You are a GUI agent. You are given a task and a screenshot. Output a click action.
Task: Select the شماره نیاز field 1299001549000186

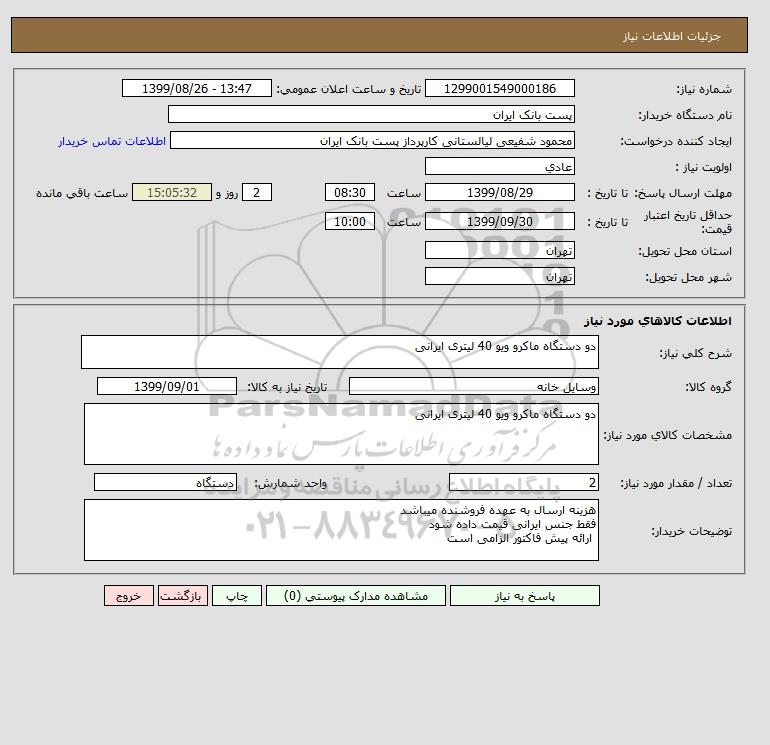[x=500, y=88]
